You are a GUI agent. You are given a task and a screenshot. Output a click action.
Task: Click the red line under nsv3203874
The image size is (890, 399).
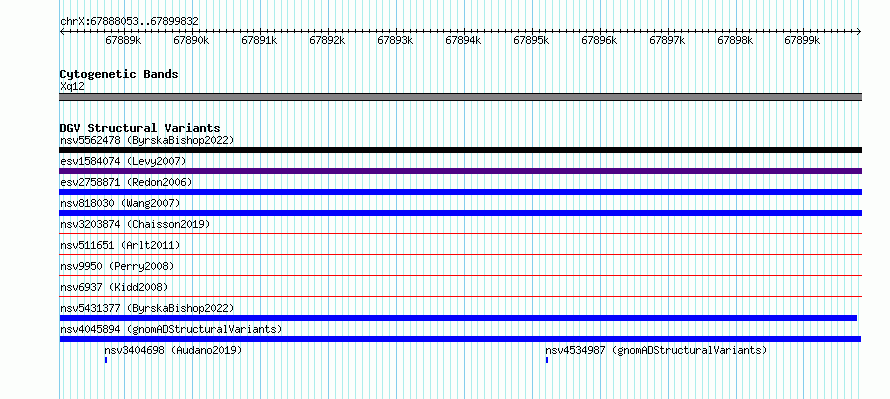[x=460, y=233]
